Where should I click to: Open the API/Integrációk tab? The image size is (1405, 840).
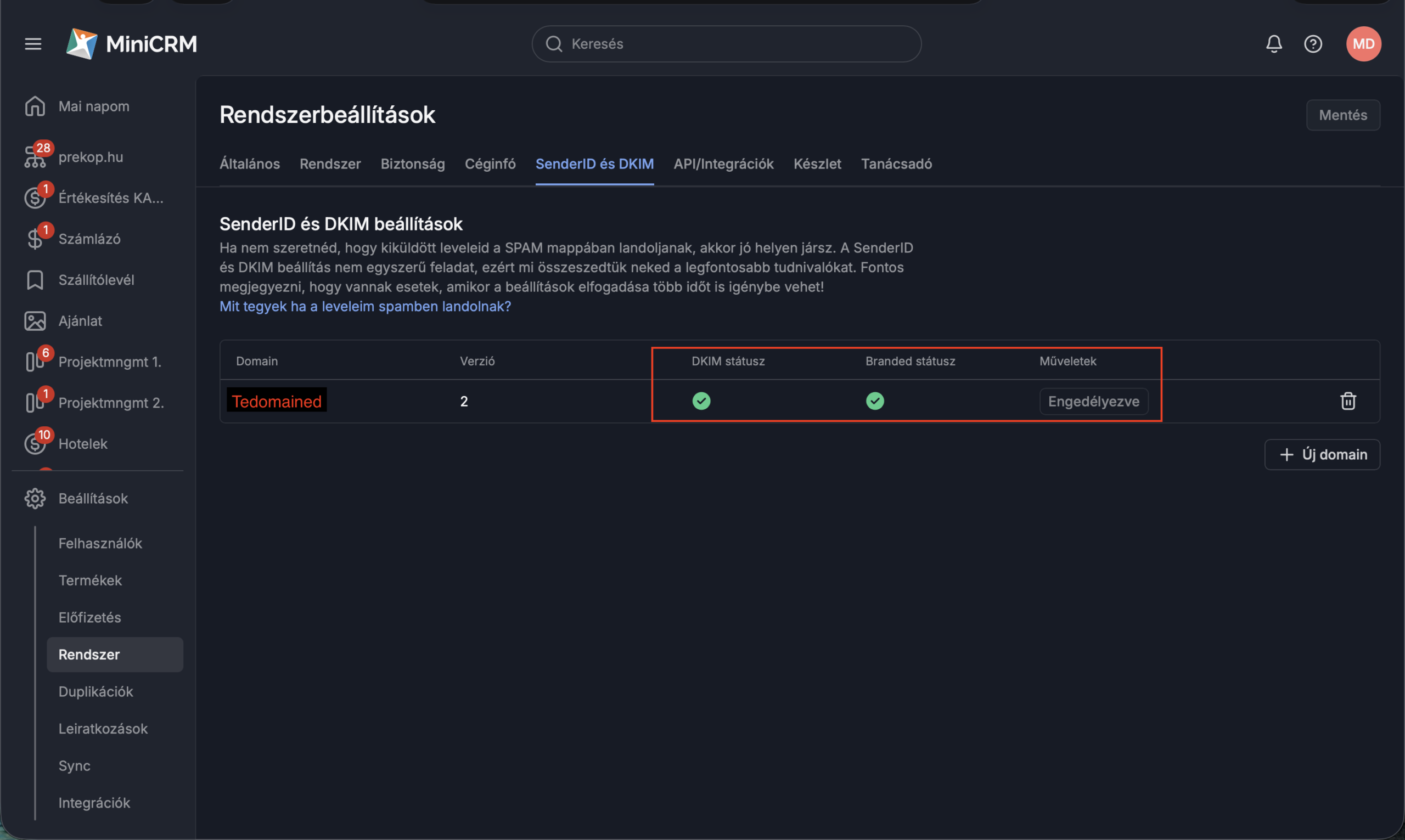[723, 164]
